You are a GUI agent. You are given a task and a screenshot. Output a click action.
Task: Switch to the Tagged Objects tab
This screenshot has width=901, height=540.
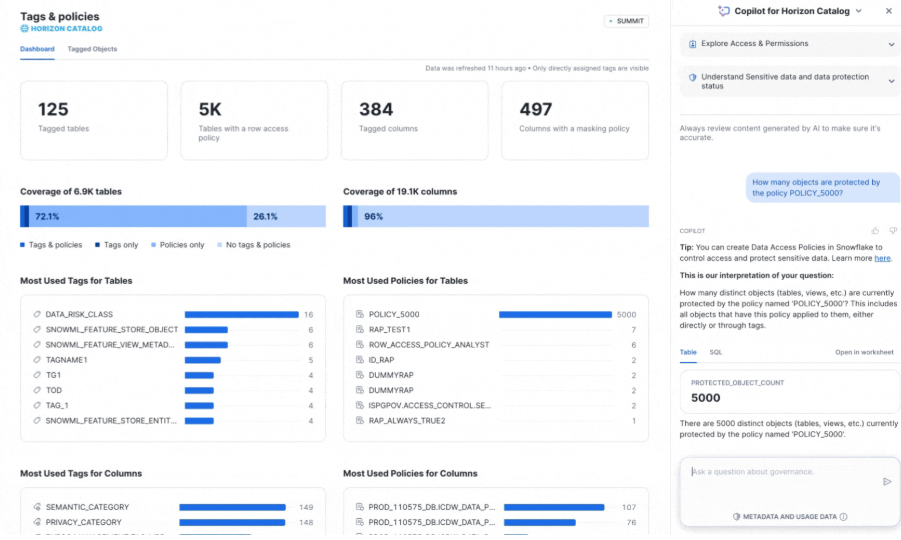pyautogui.click(x=92, y=49)
